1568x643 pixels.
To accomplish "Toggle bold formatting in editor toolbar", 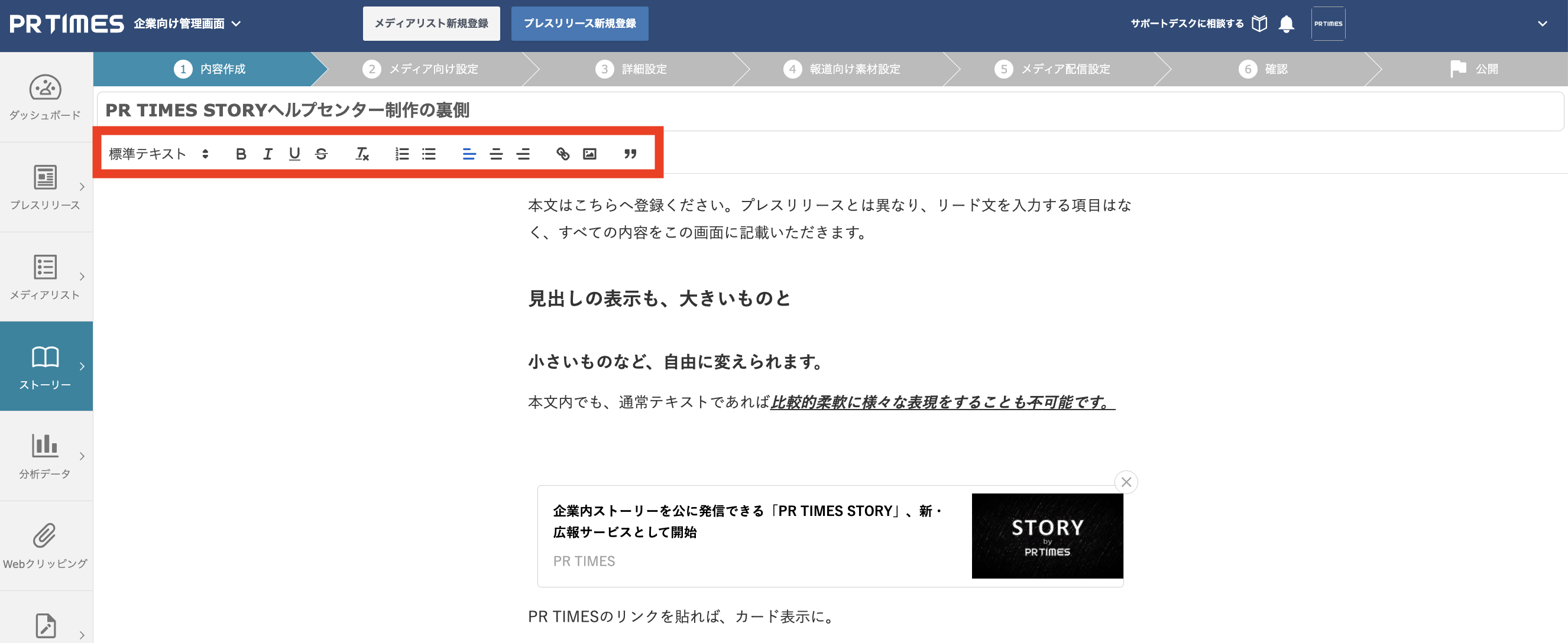I will click(x=241, y=154).
